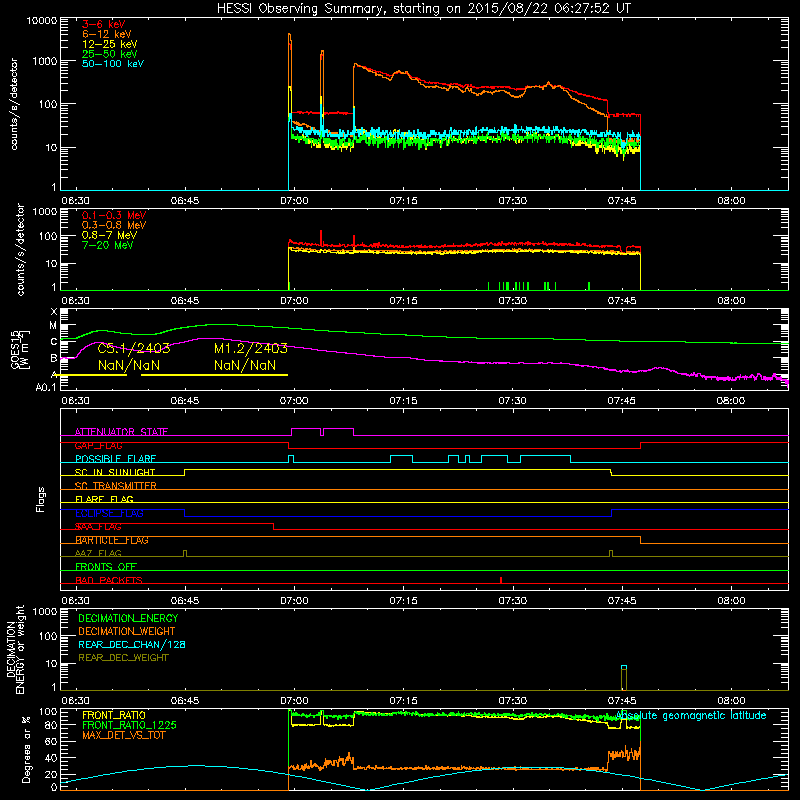Viewport: 800px width, 800px height.
Task: Select the green 7-20 MeV legend label
Action: [107, 245]
